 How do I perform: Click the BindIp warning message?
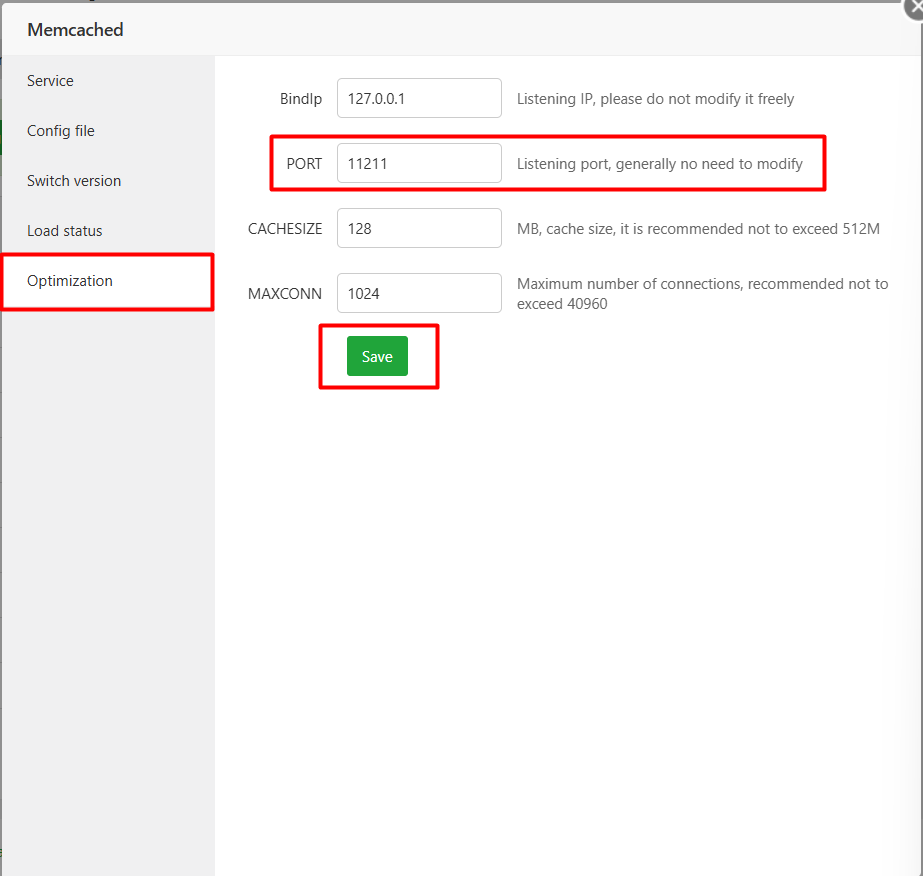[x=656, y=98]
